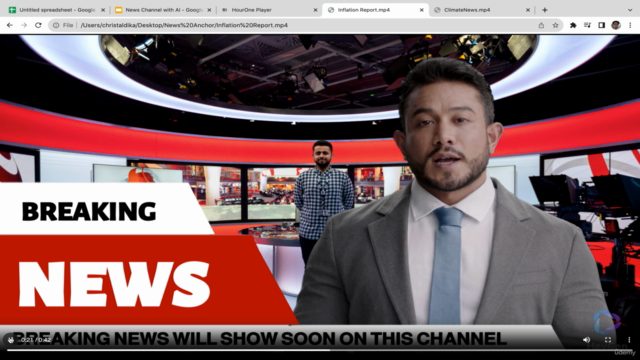Mute the video using the speaker icon
The image size is (640, 360).
point(587,340)
